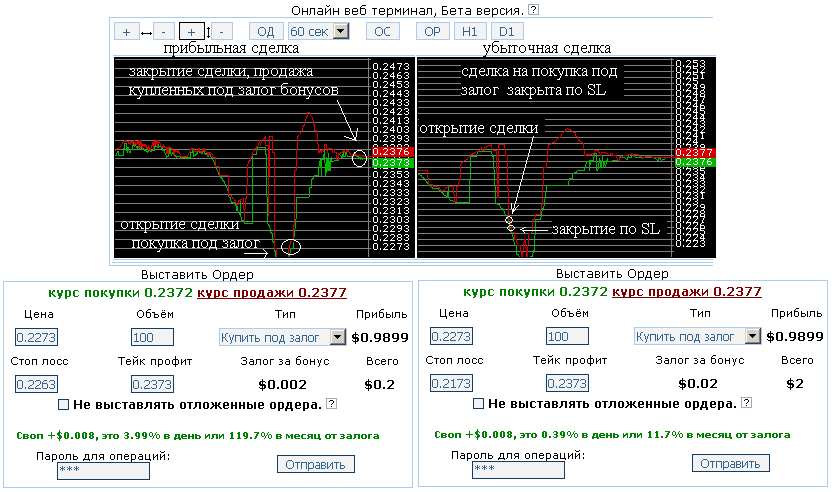This screenshot has width=834, height=492.
Task: Click the vertical zoom-out minus button
Action: (x=222, y=32)
